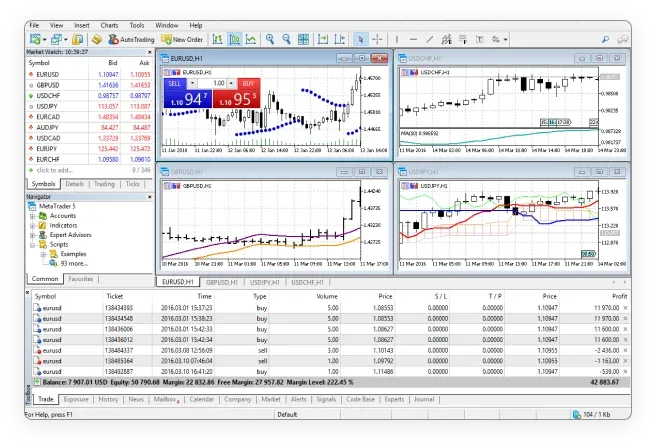
Task: Open the Charts menu
Action: pos(110,23)
